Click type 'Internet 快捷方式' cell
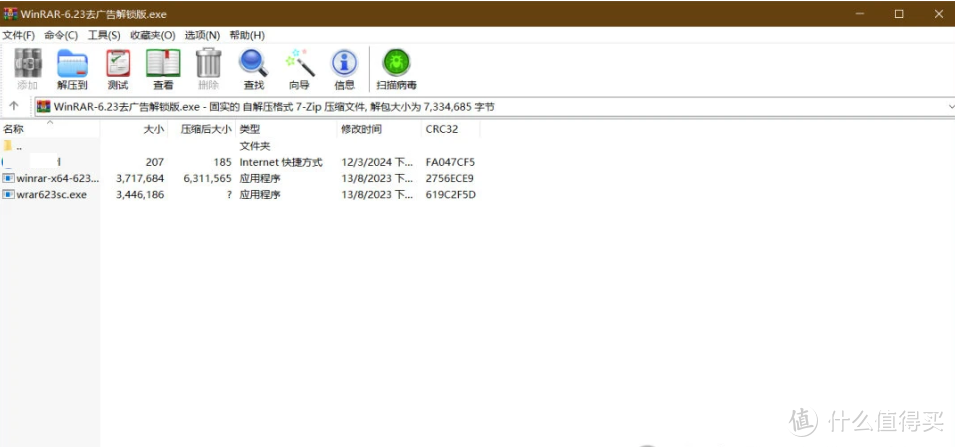The height and width of the screenshot is (447, 955). tap(281, 163)
